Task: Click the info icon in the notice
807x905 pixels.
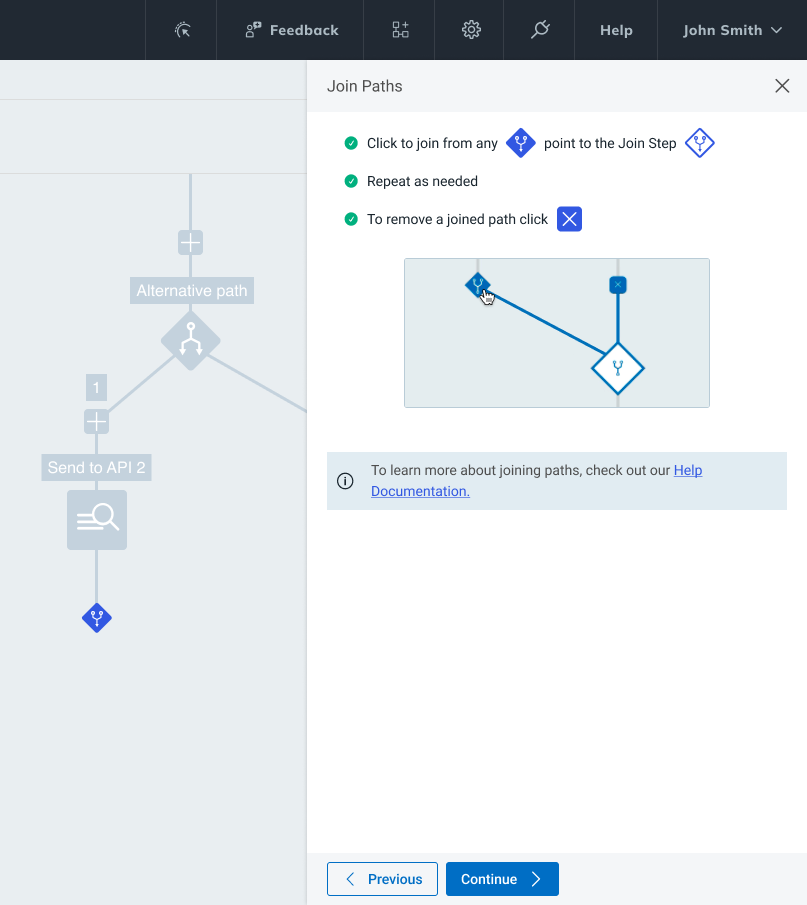Action: (345, 481)
